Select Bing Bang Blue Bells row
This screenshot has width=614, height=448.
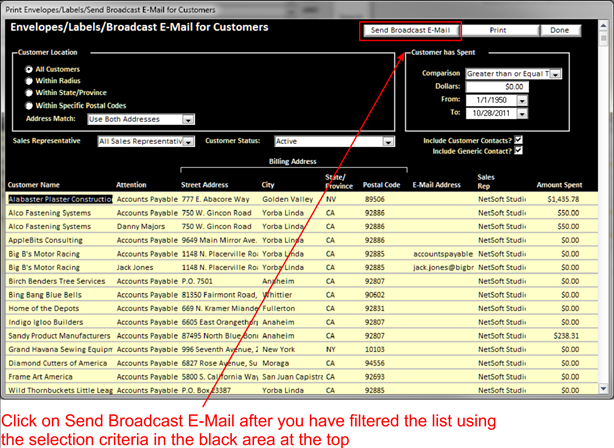click(45, 295)
